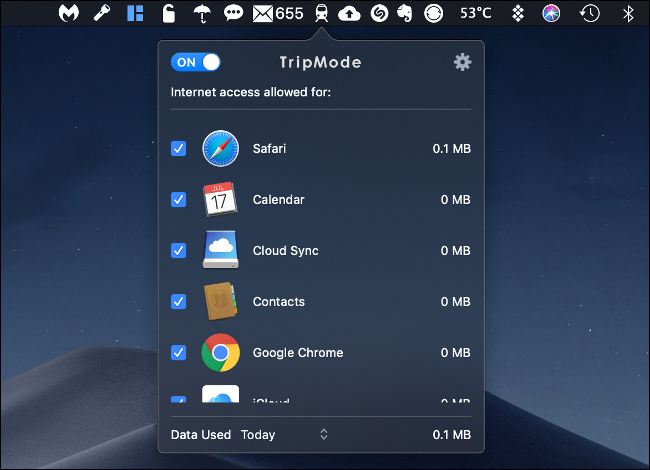Viewport: 650px width, 470px height.
Task: Uncheck Calendar internet access checkbox
Action: pos(178,200)
